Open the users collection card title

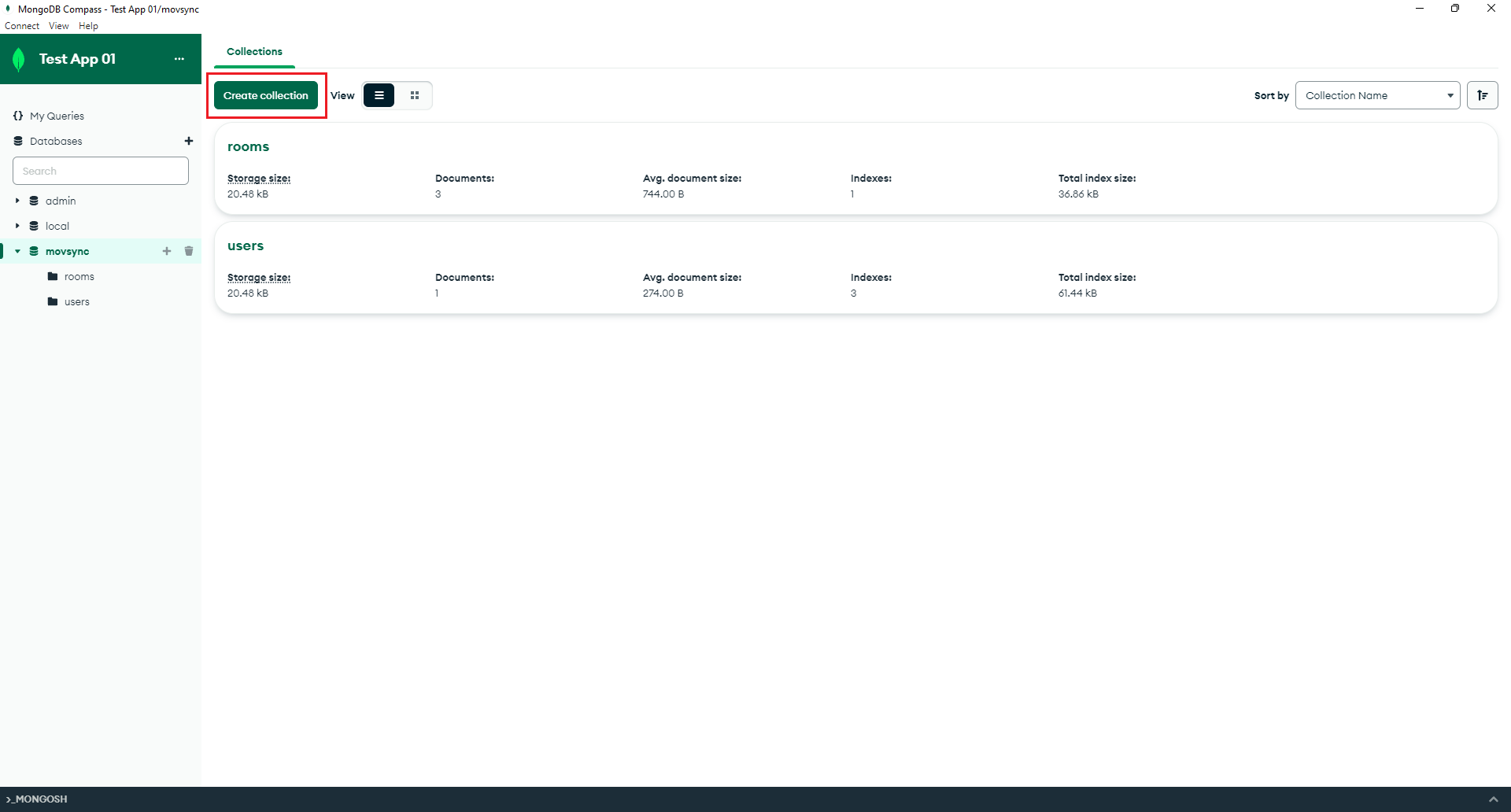click(x=246, y=245)
